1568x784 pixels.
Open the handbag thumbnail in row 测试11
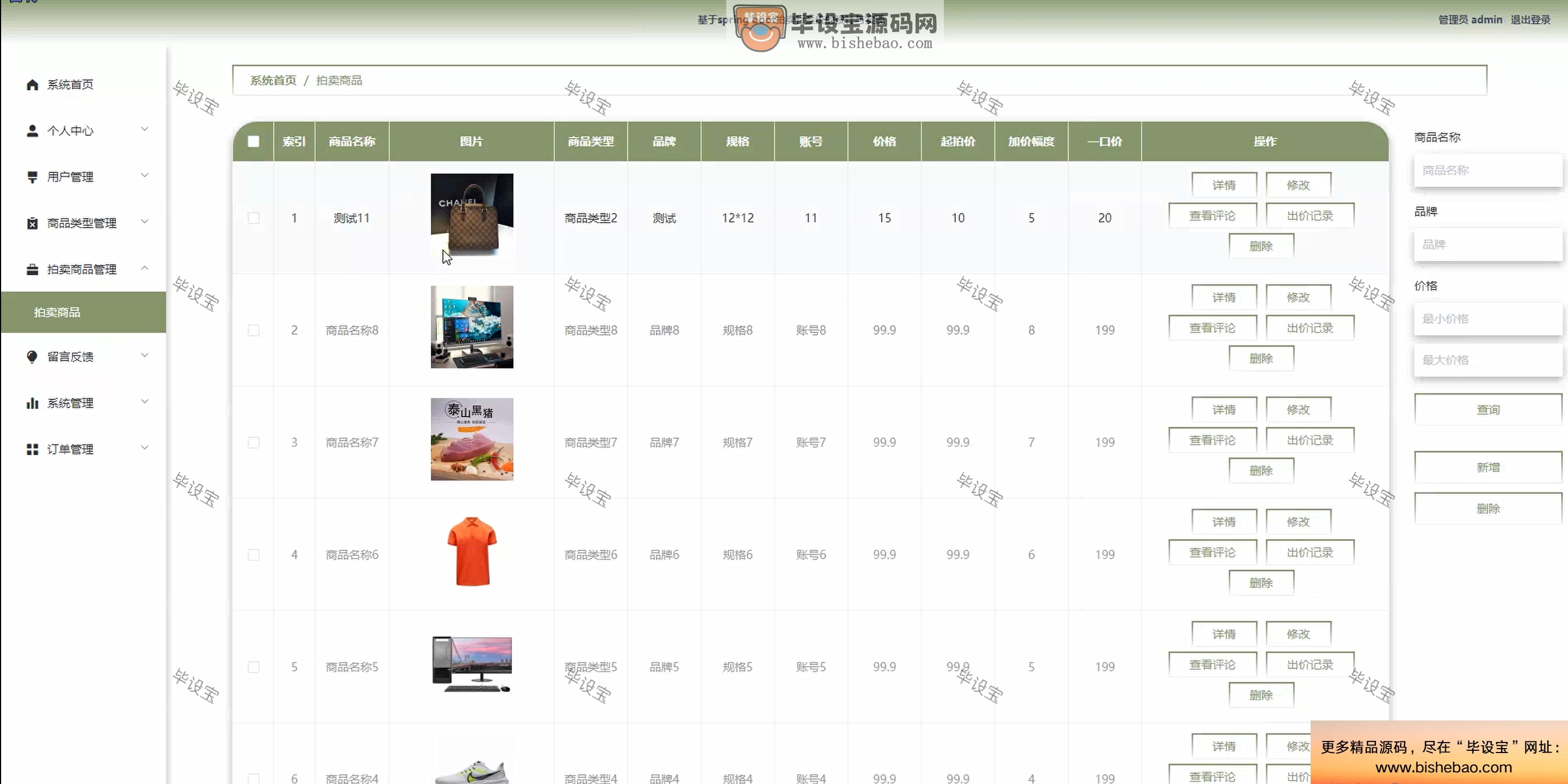pyautogui.click(x=472, y=215)
